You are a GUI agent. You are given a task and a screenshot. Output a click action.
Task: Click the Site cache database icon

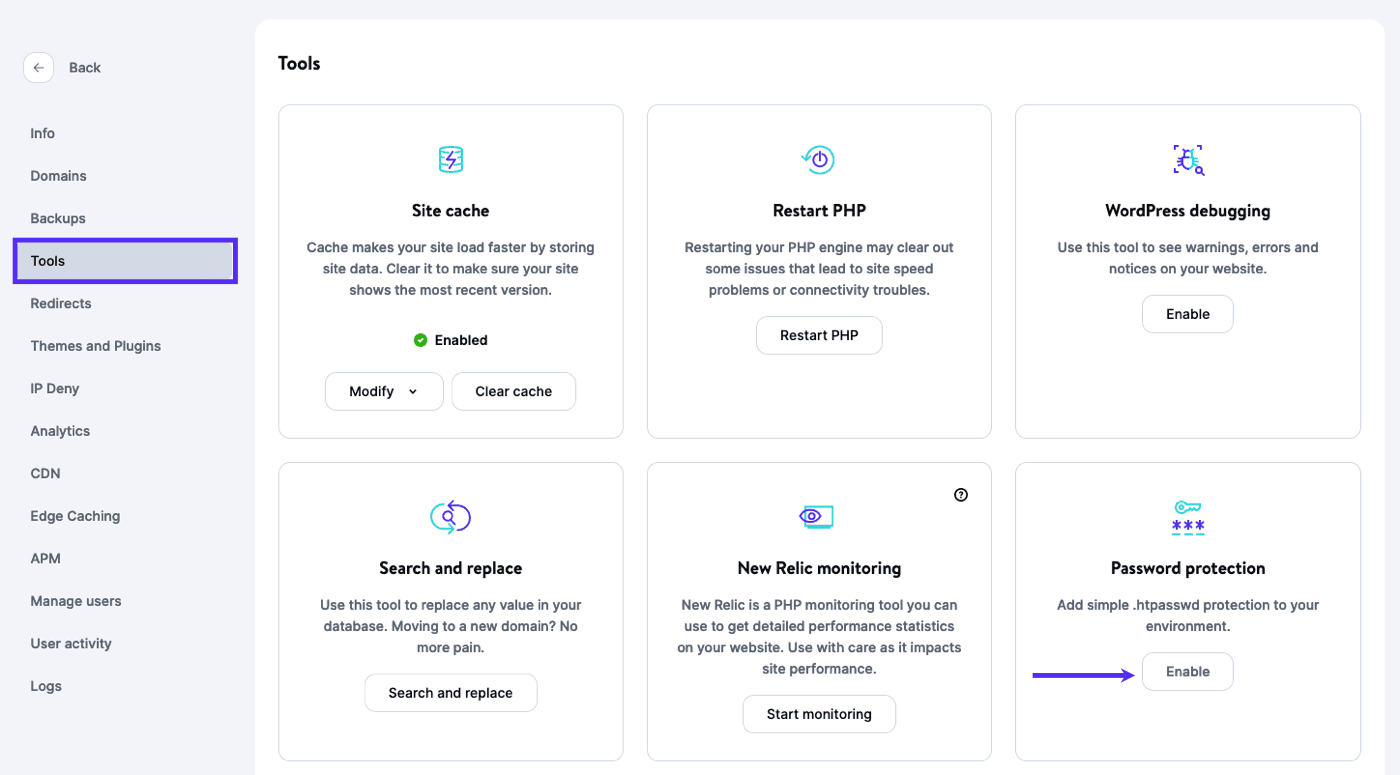click(451, 159)
